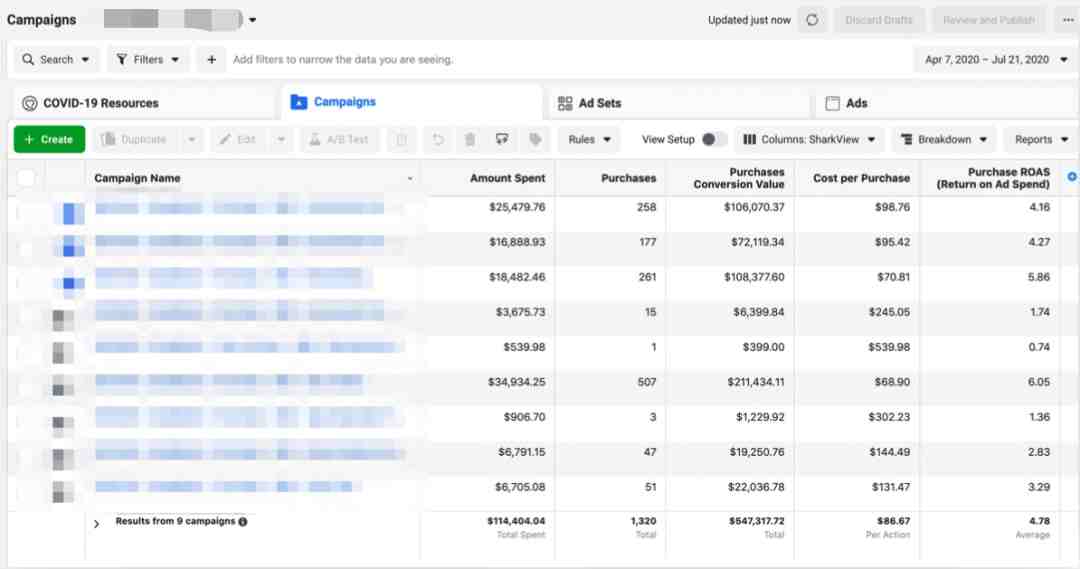Toggle status of the $906.70 campaign
Viewport: 1080px width, 569px height.
pyautogui.click(x=63, y=422)
